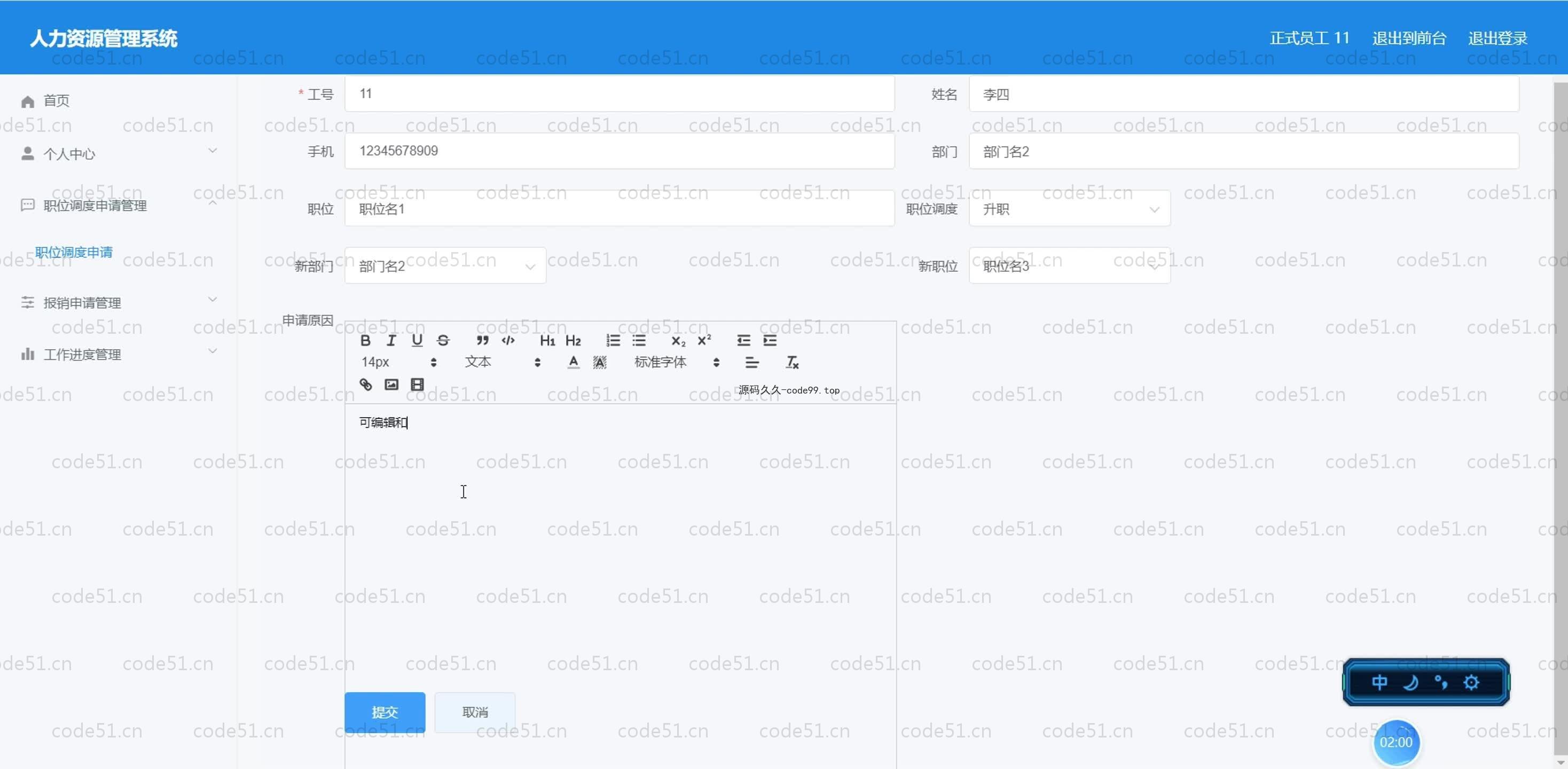Apply ordered list formatting
Viewport: 1568px width, 769px height.
point(613,340)
